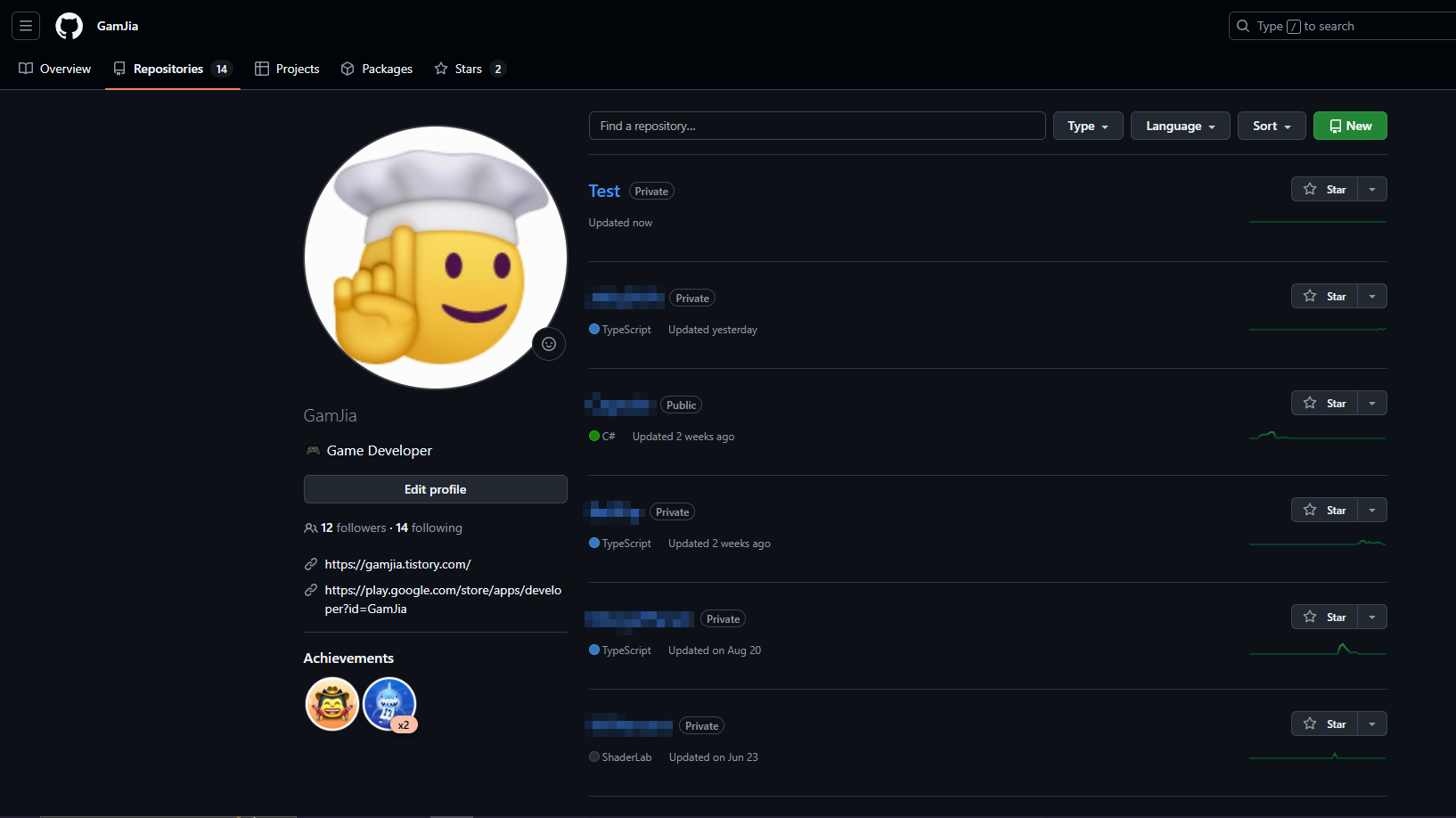Open the hamburger navigation menu
Screen dimensions: 1456x818
(26, 26)
